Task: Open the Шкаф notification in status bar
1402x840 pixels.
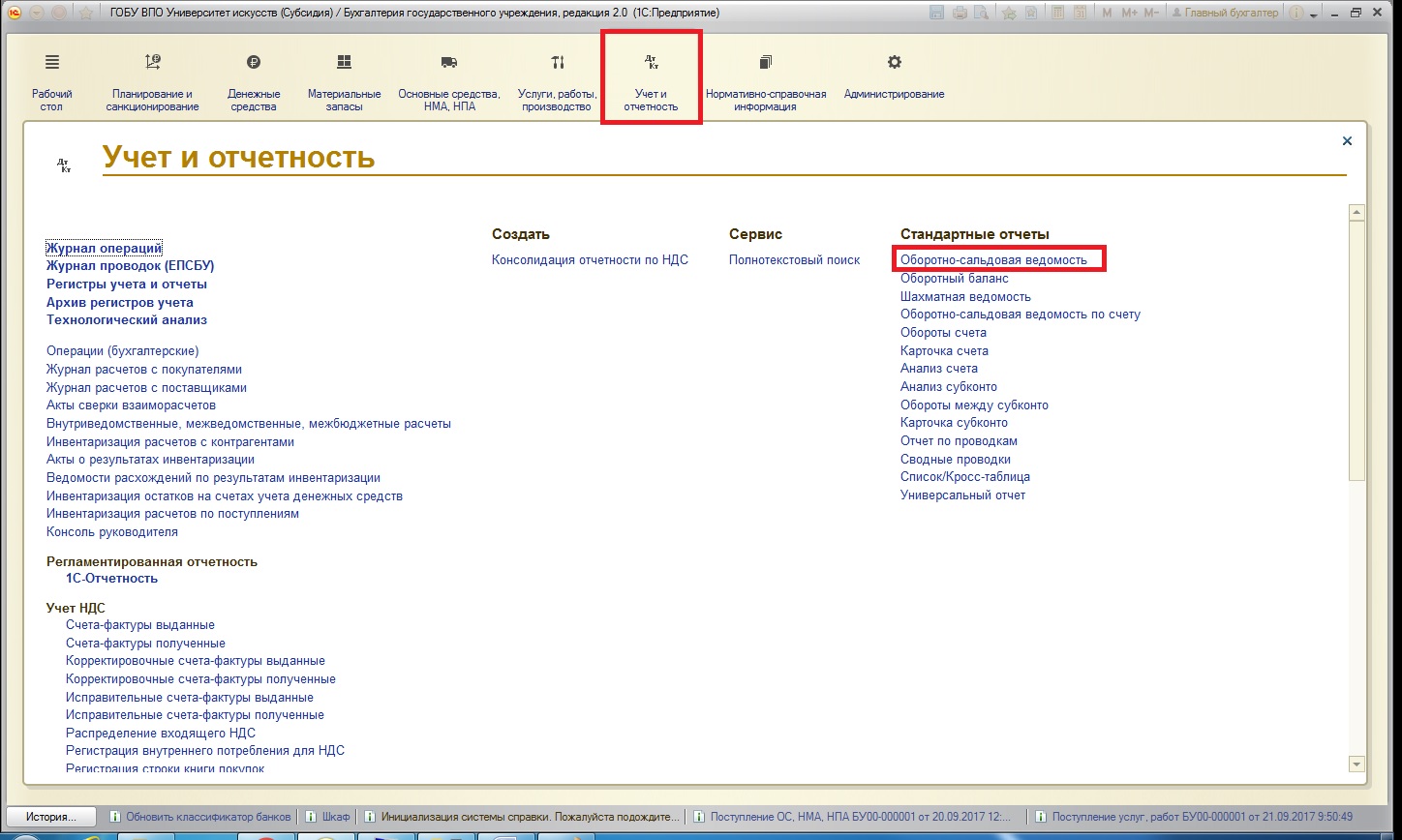Action: point(327,816)
